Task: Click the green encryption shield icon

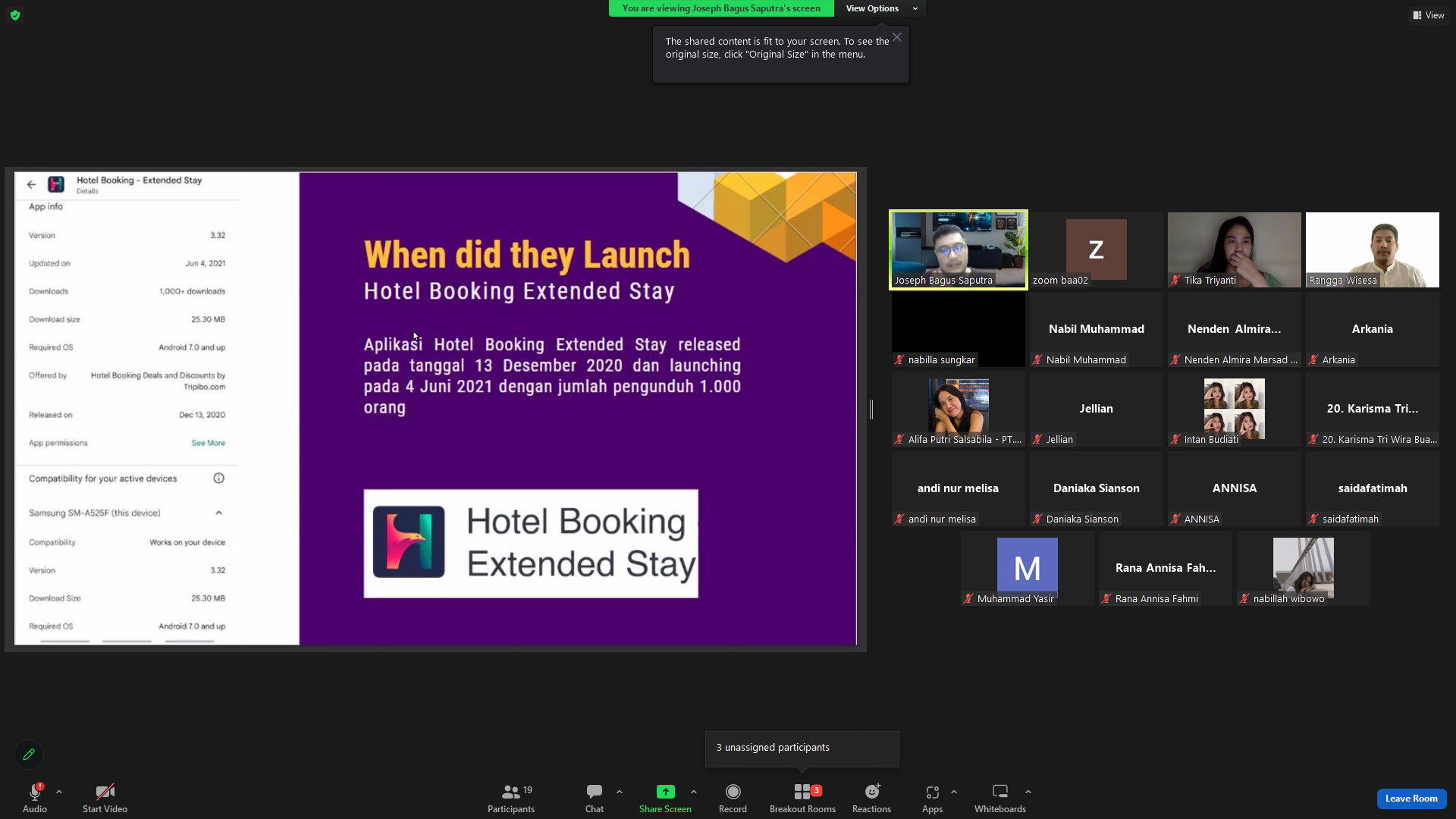Action: click(x=15, y=15)
